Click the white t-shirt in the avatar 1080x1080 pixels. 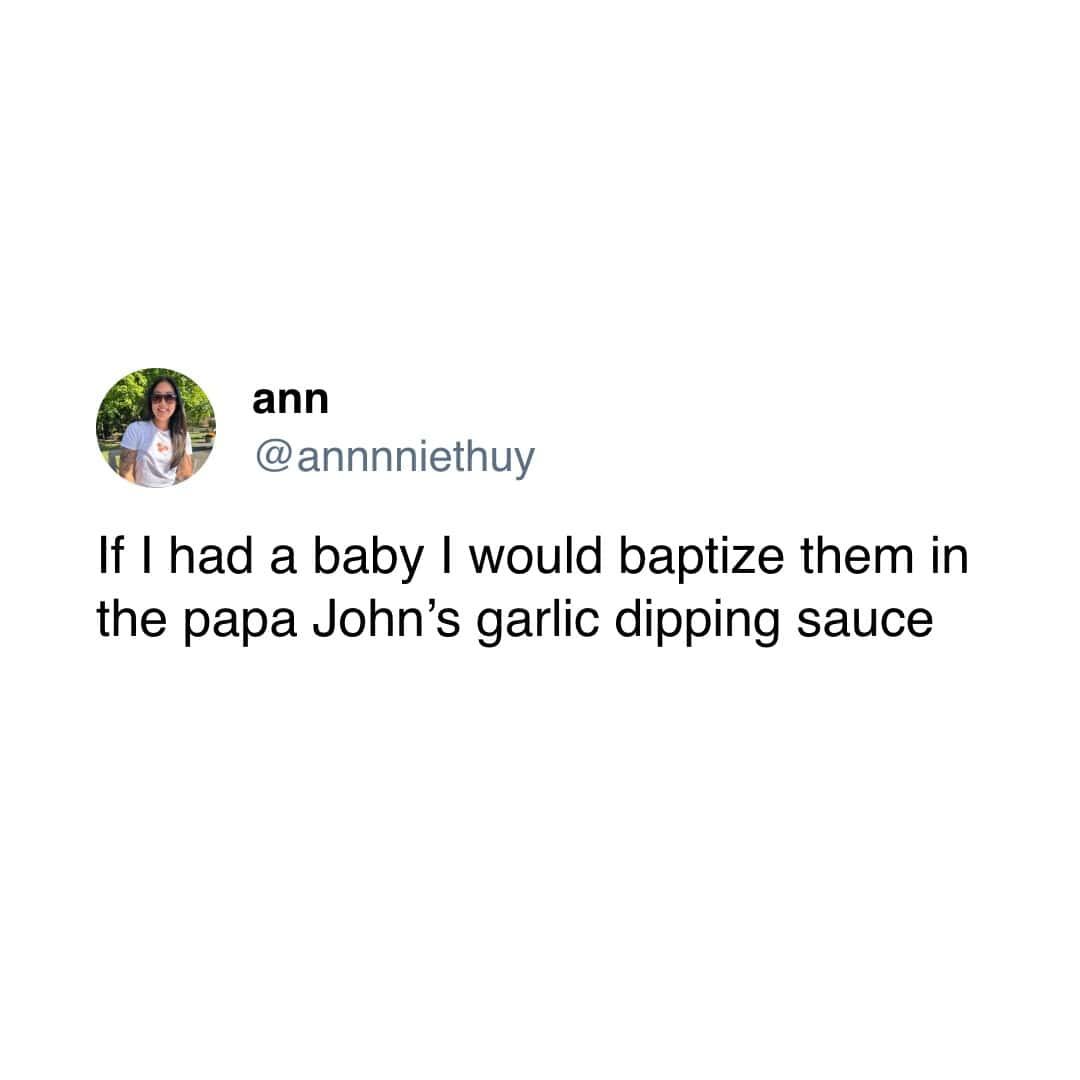click(153, 453)
